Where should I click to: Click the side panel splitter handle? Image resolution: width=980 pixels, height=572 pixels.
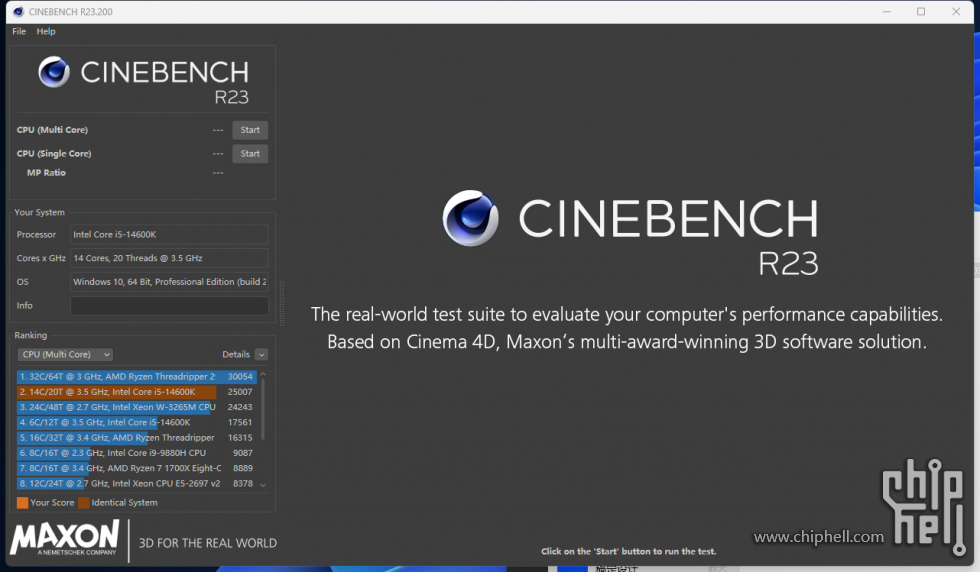pos(282,303)
